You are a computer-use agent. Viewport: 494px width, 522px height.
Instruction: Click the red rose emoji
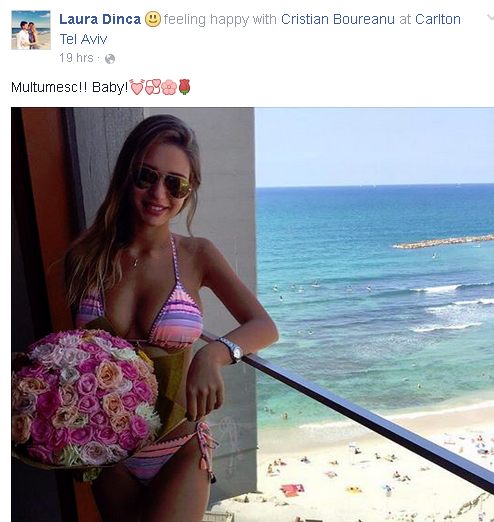(185, 87)
